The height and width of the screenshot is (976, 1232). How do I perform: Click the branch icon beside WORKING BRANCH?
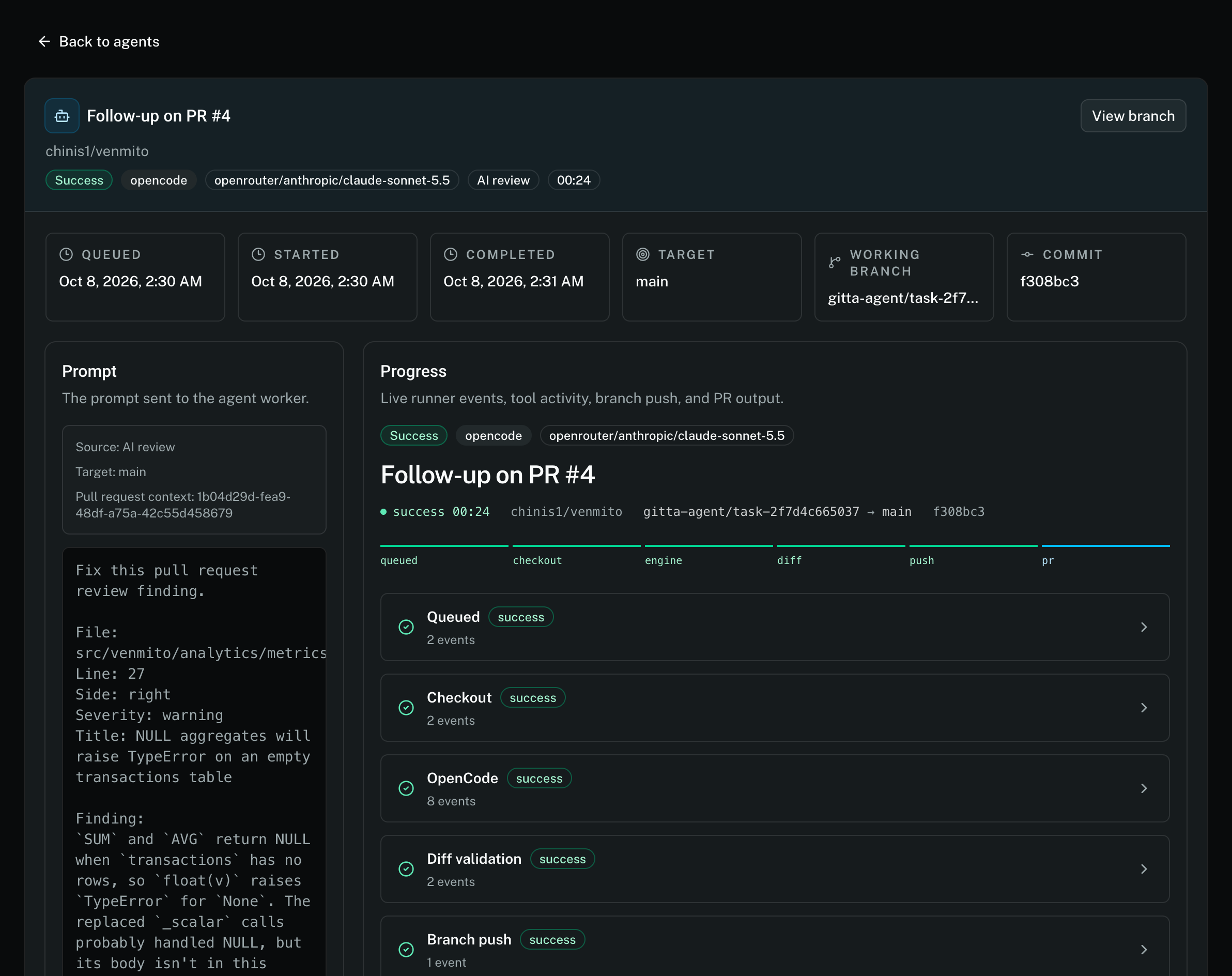click(x=835, y=263)
